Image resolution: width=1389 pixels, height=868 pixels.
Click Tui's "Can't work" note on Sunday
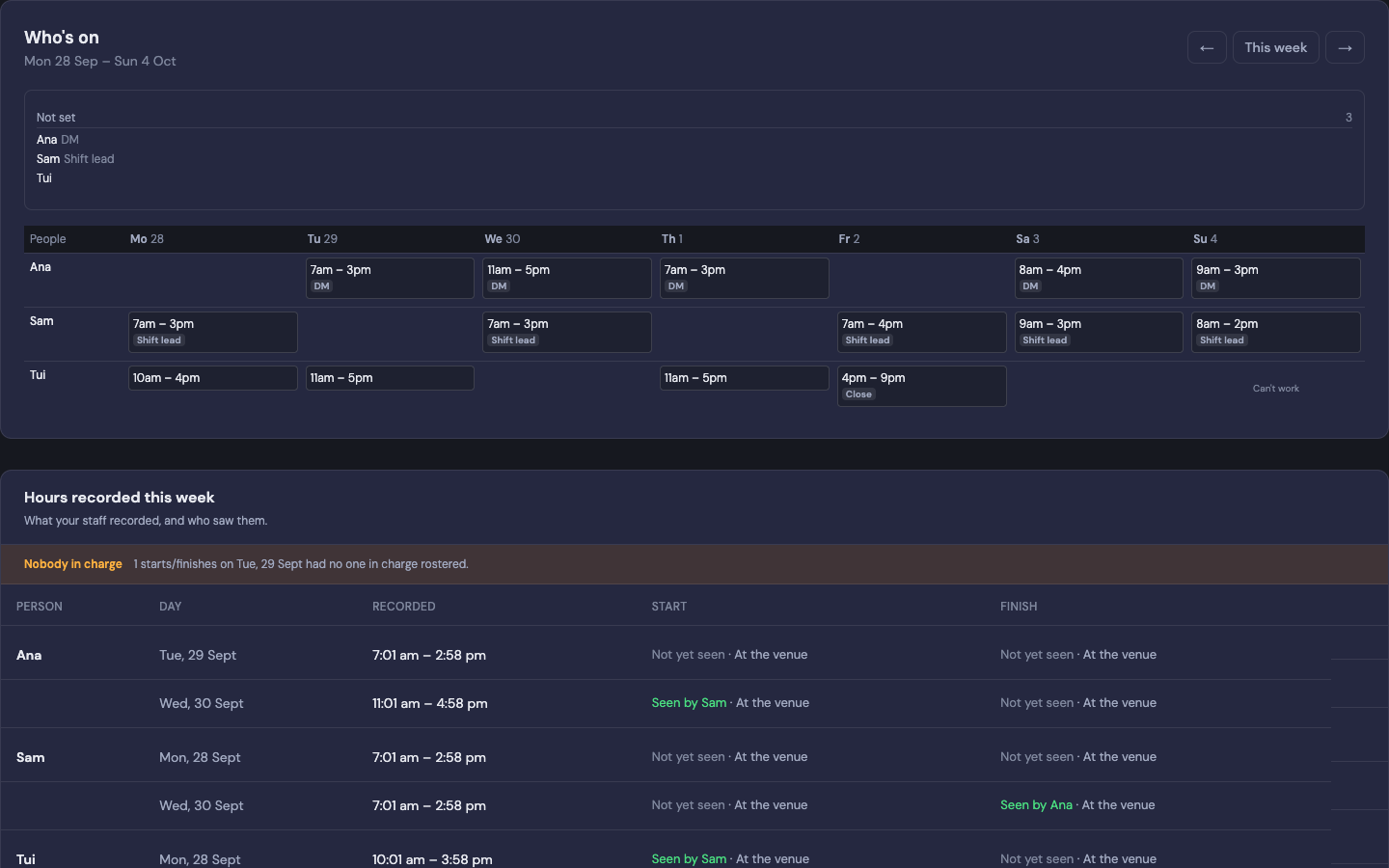coord(1276,389)
